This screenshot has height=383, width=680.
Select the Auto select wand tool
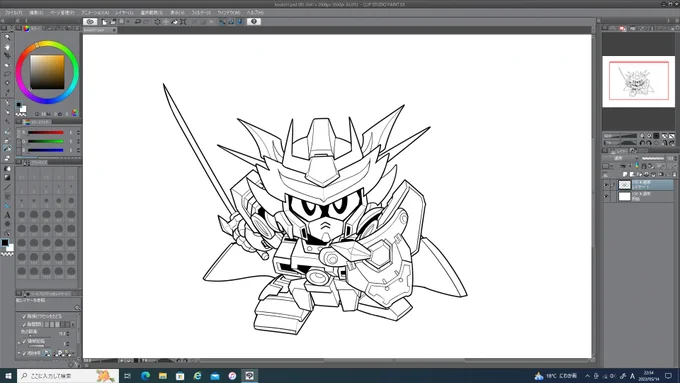[7, 83]
